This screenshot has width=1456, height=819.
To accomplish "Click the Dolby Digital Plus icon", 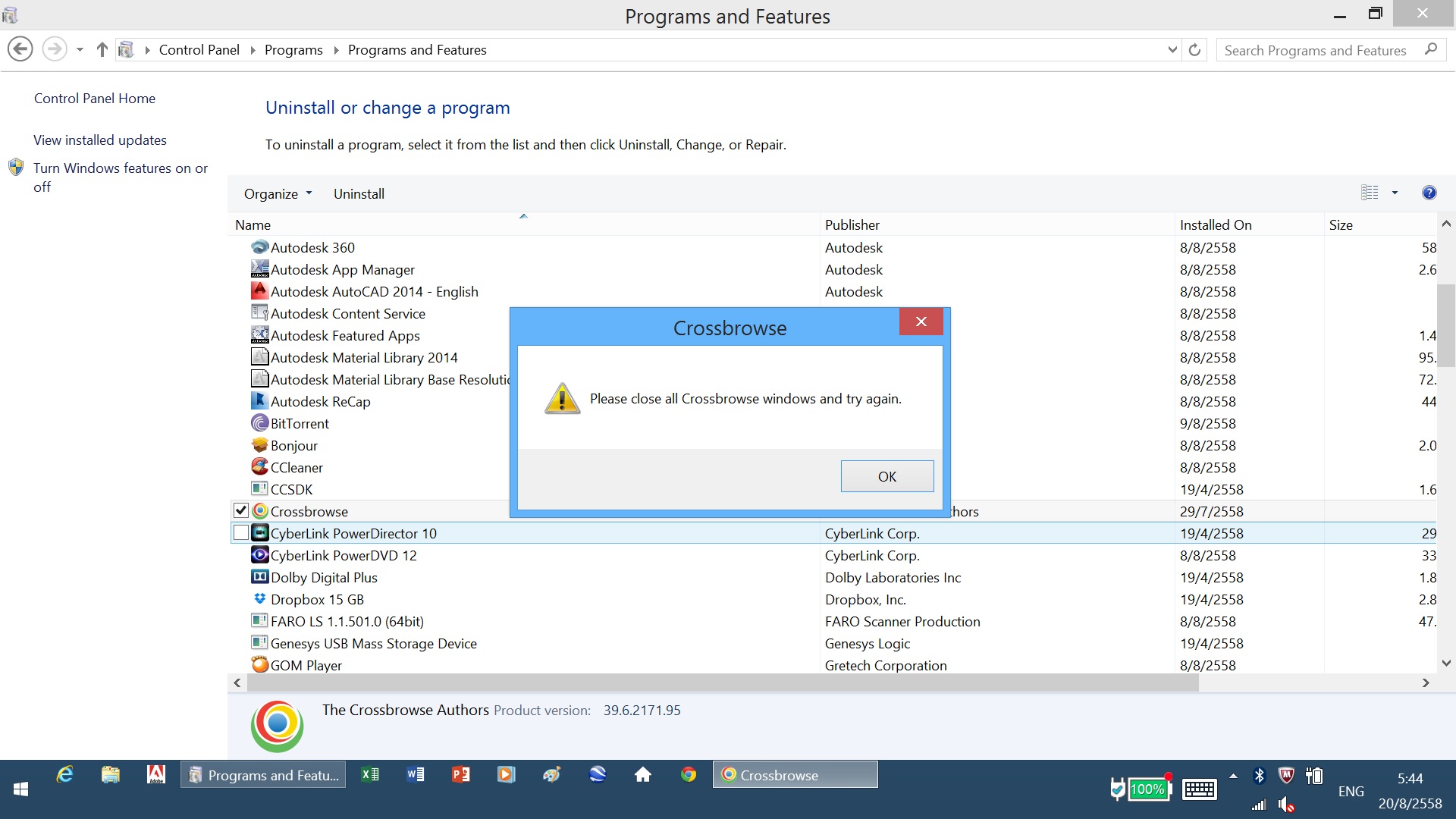I will (x=260, y=577).
